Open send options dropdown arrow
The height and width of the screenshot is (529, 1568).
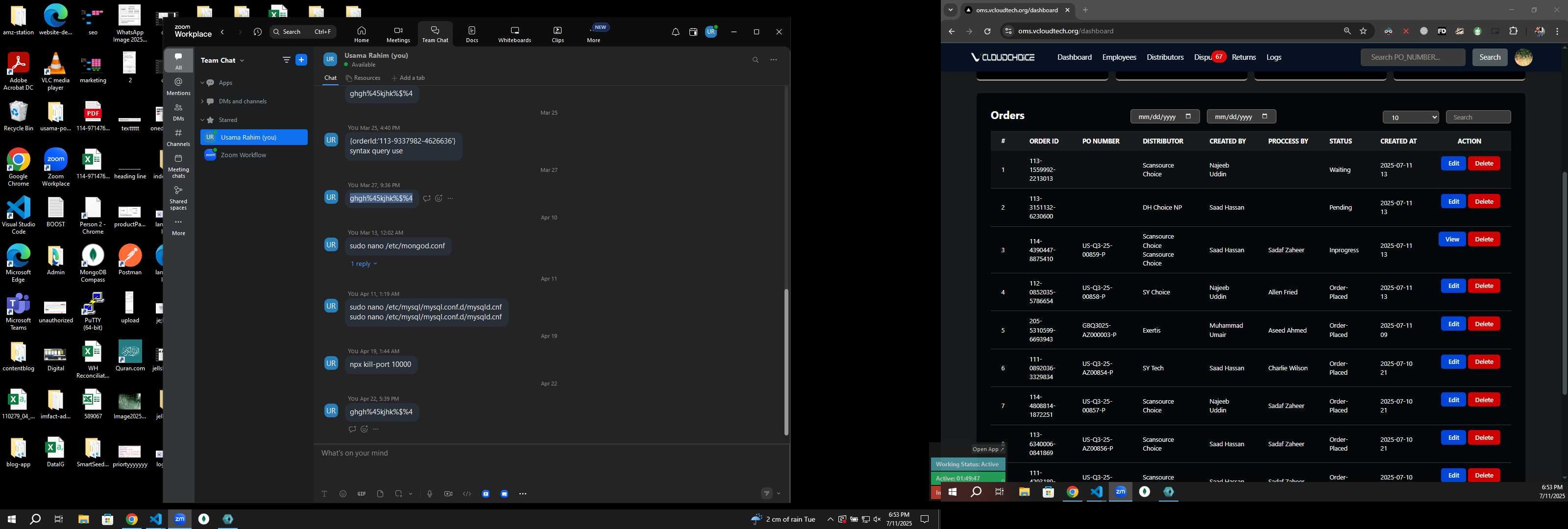[779, 494]
